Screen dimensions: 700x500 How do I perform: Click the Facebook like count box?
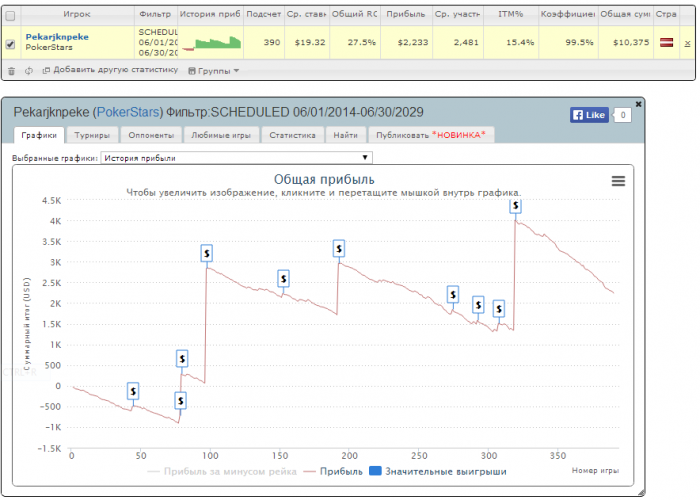pyautogui.click(x=623, y=115)
